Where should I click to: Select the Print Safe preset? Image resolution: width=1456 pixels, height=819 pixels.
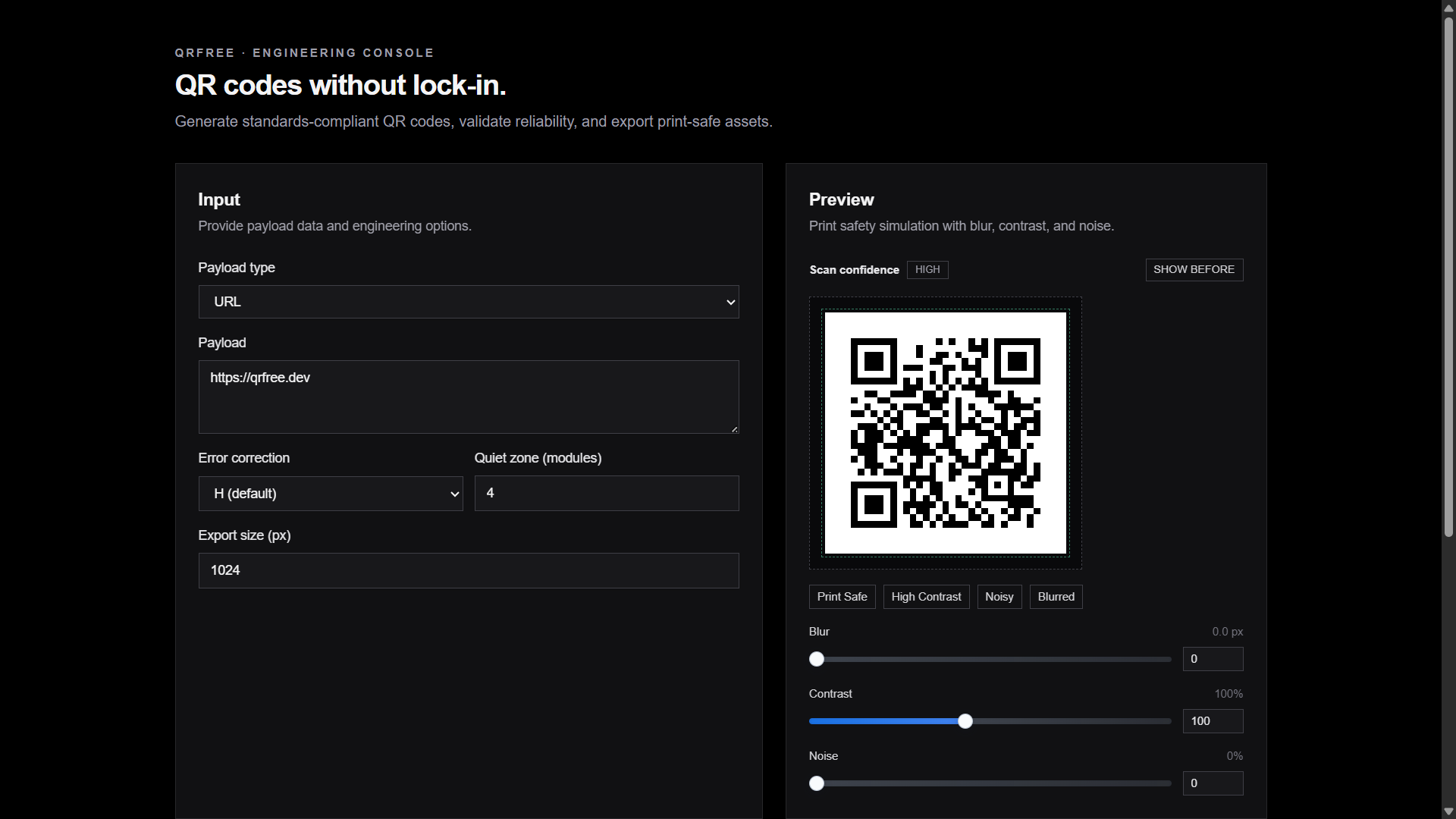pyautogui.click(x=842, y=596)
